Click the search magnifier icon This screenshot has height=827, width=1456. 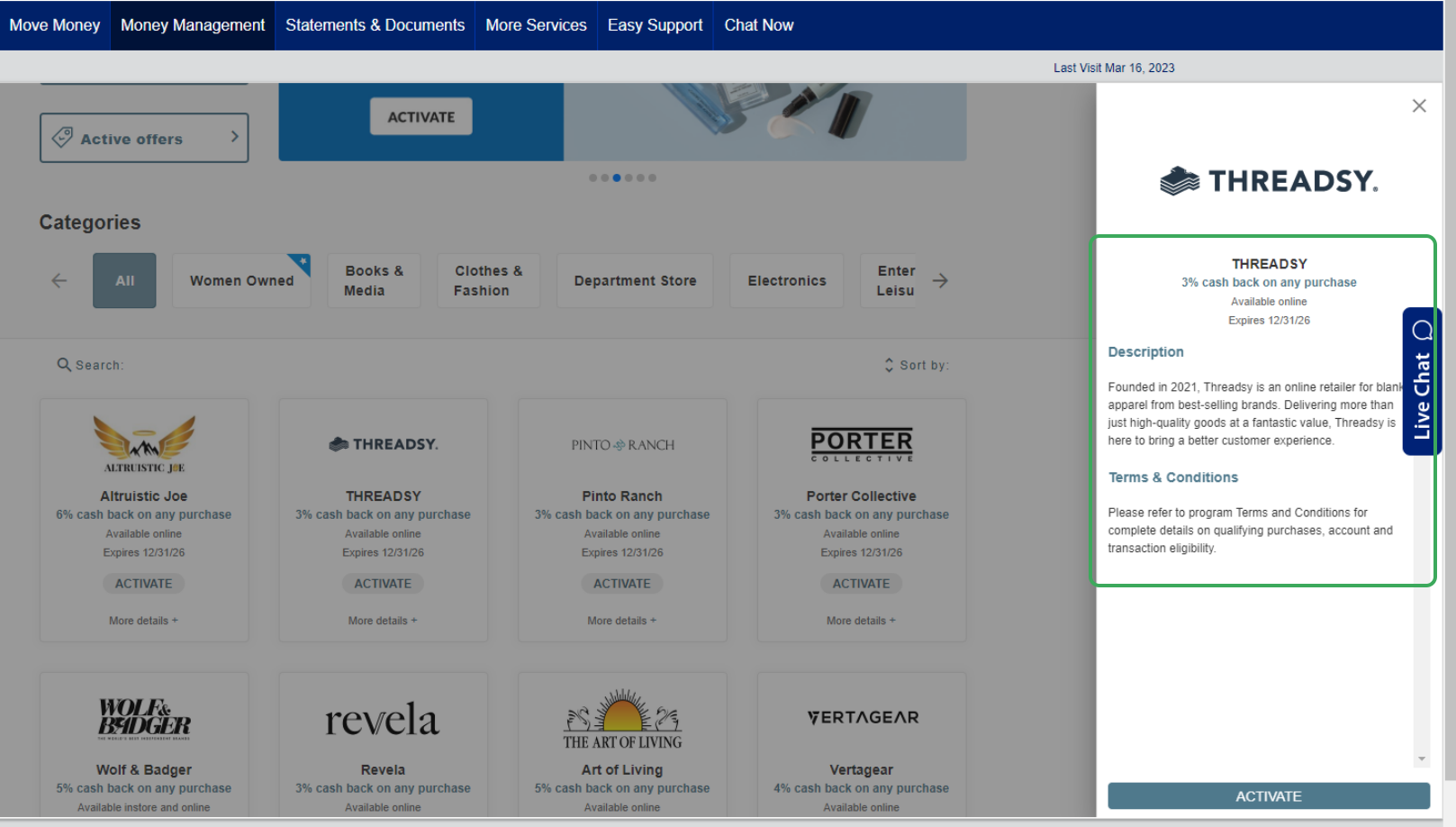(x=64, y=364)
